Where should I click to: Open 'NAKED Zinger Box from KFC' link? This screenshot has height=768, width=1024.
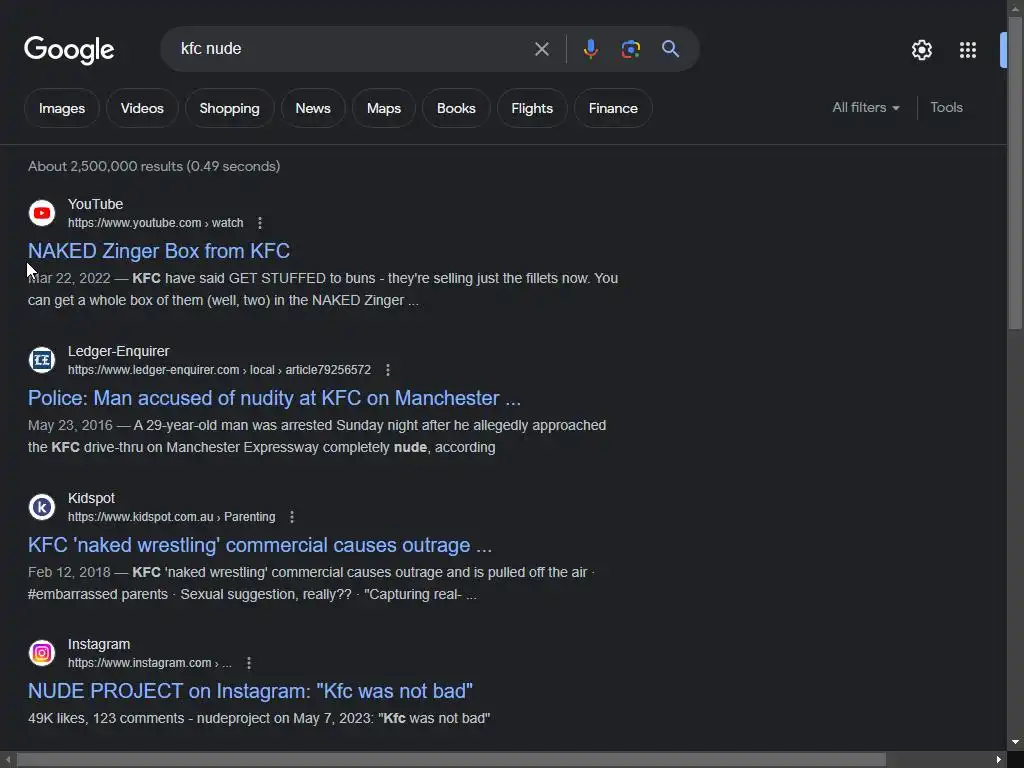tap(159, 251)
